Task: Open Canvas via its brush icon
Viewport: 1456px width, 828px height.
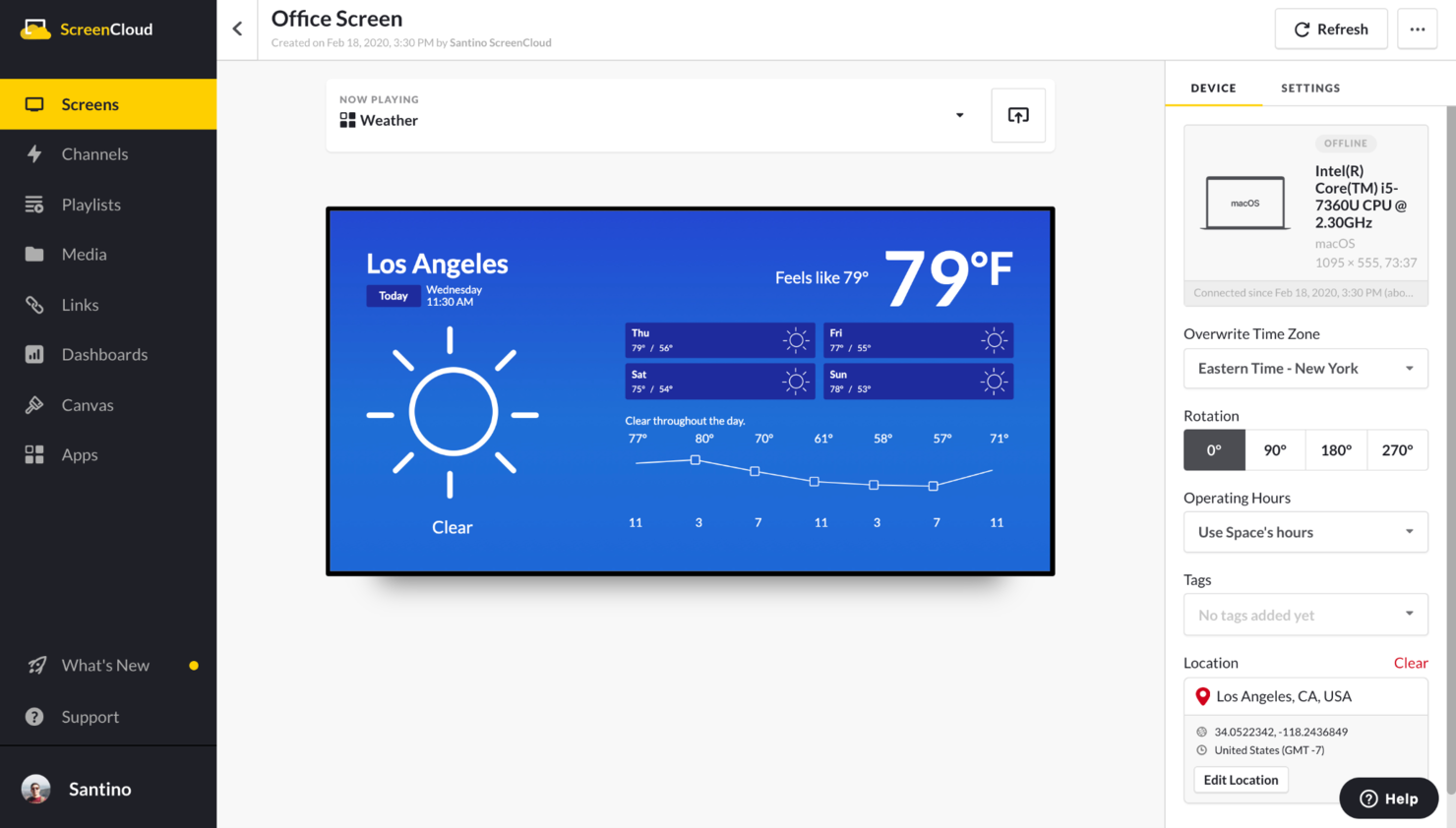Action: pyautogui.click(x=34, y=405)
